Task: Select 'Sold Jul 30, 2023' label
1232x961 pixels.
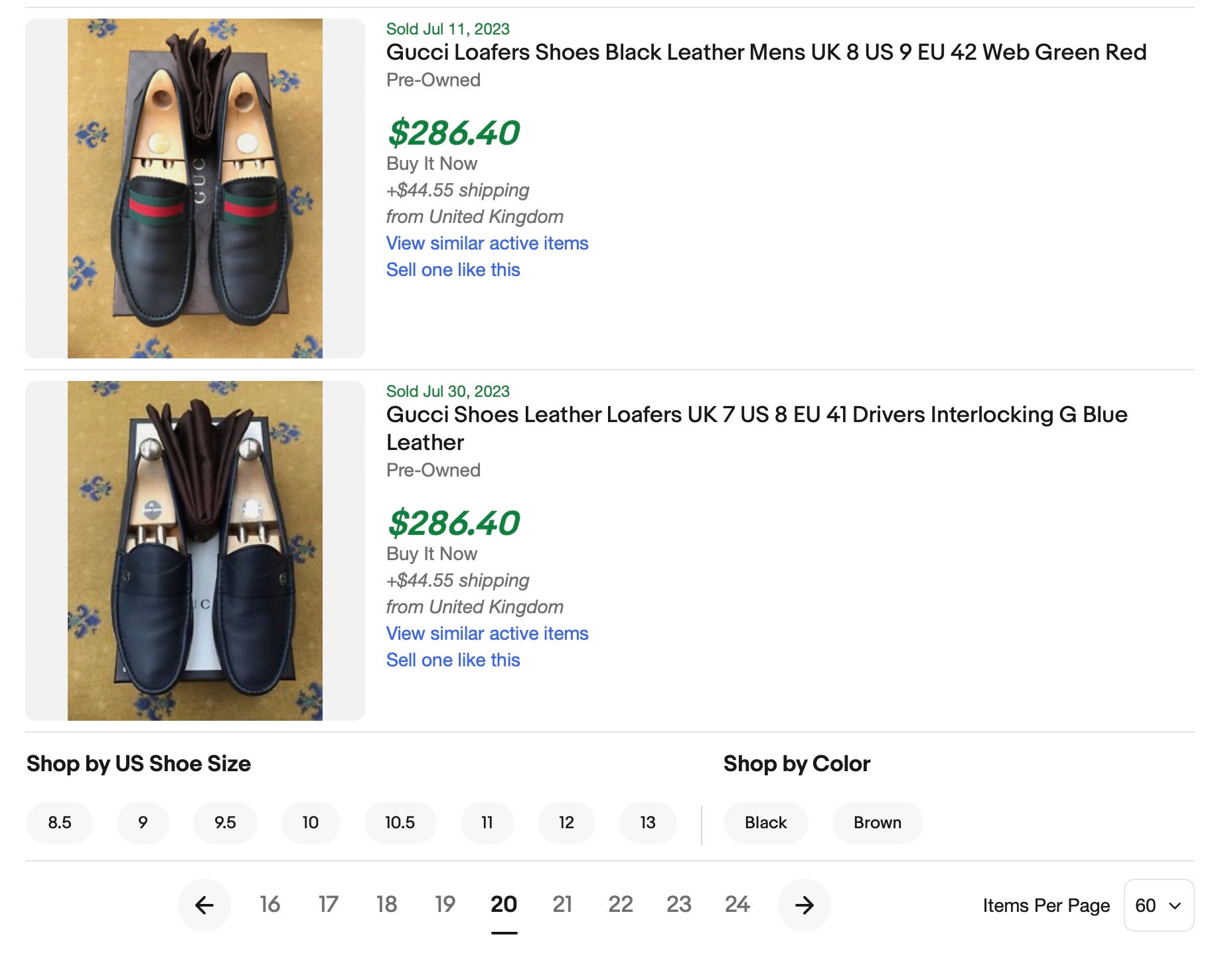Action: coord(448,392)
